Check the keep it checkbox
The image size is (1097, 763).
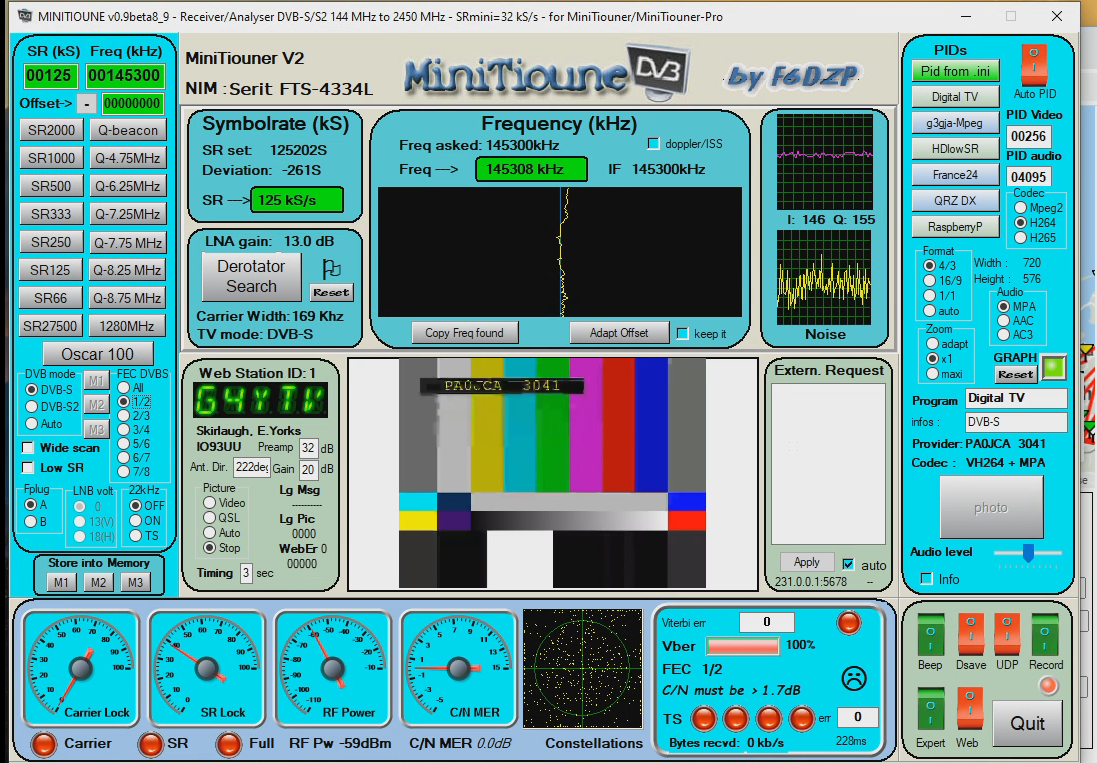click(683, 334)
